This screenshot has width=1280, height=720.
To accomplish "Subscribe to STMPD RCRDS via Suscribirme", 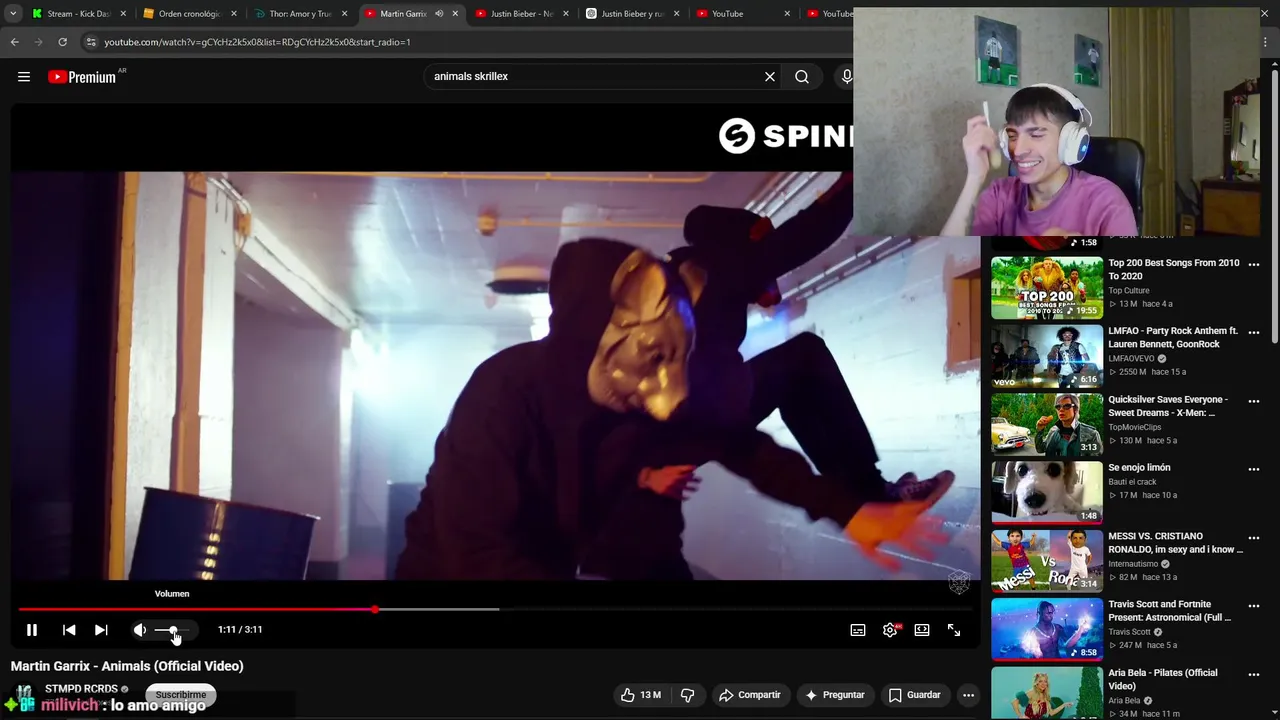I will tap(180, 694).
